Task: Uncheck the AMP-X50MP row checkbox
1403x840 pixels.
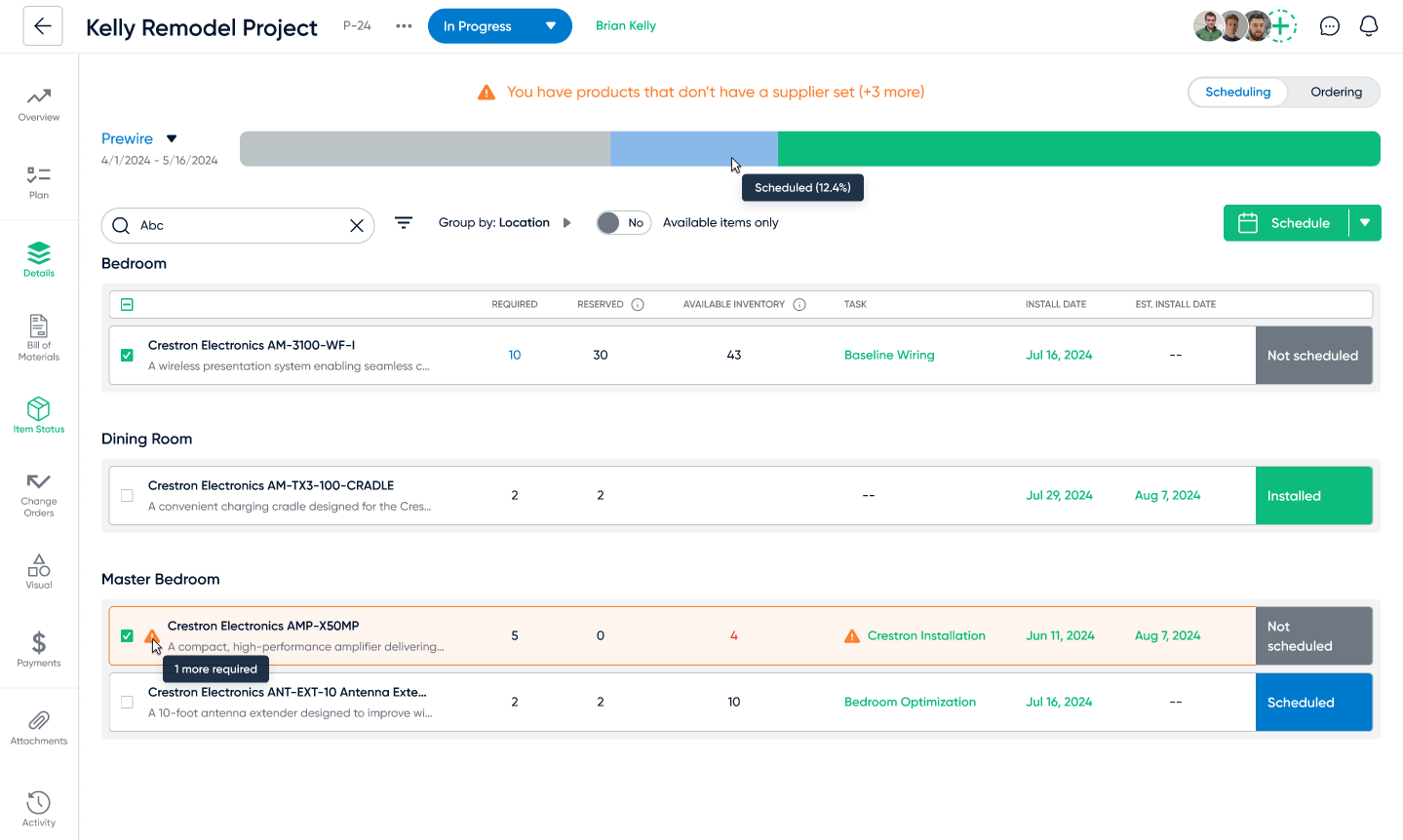Action: coord(127,635)
